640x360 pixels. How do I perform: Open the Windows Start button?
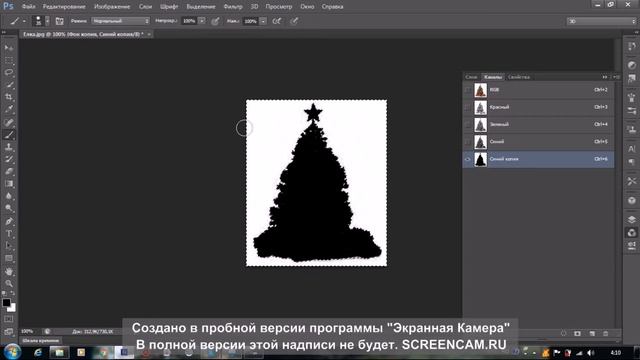click(x=12, y=351)
